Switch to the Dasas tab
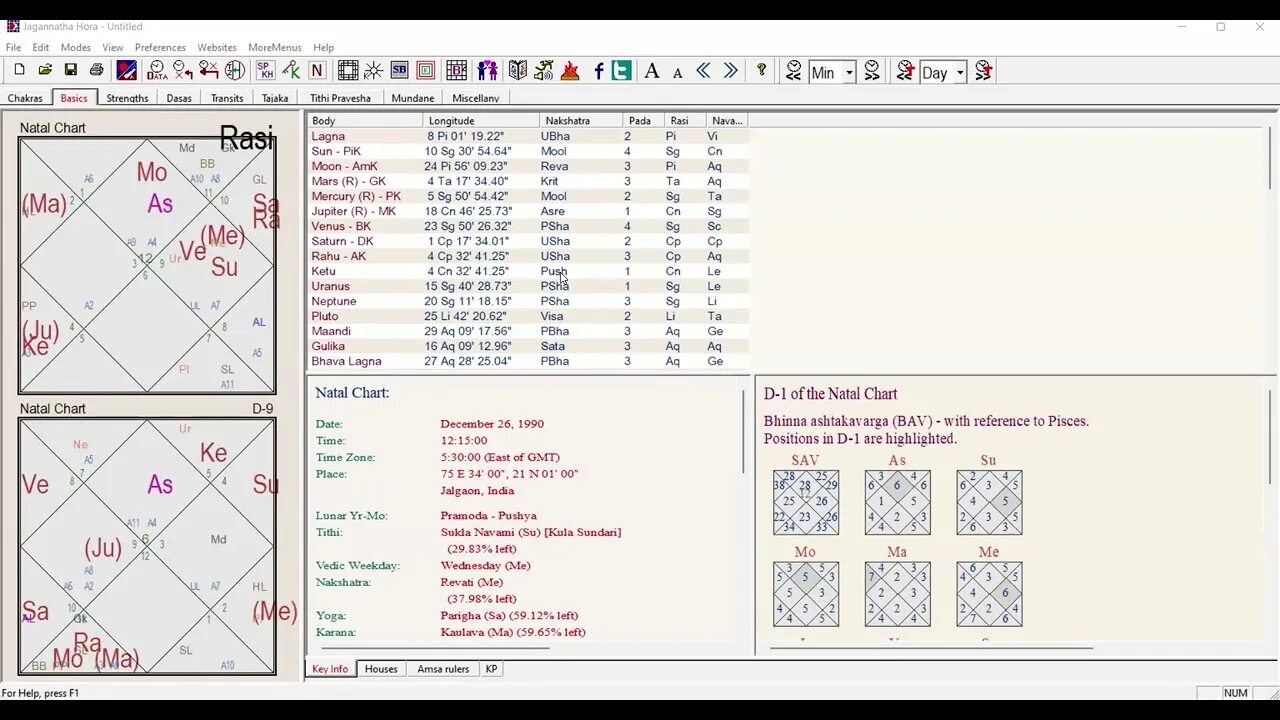The image size is (1280, 720). [179, 98]
